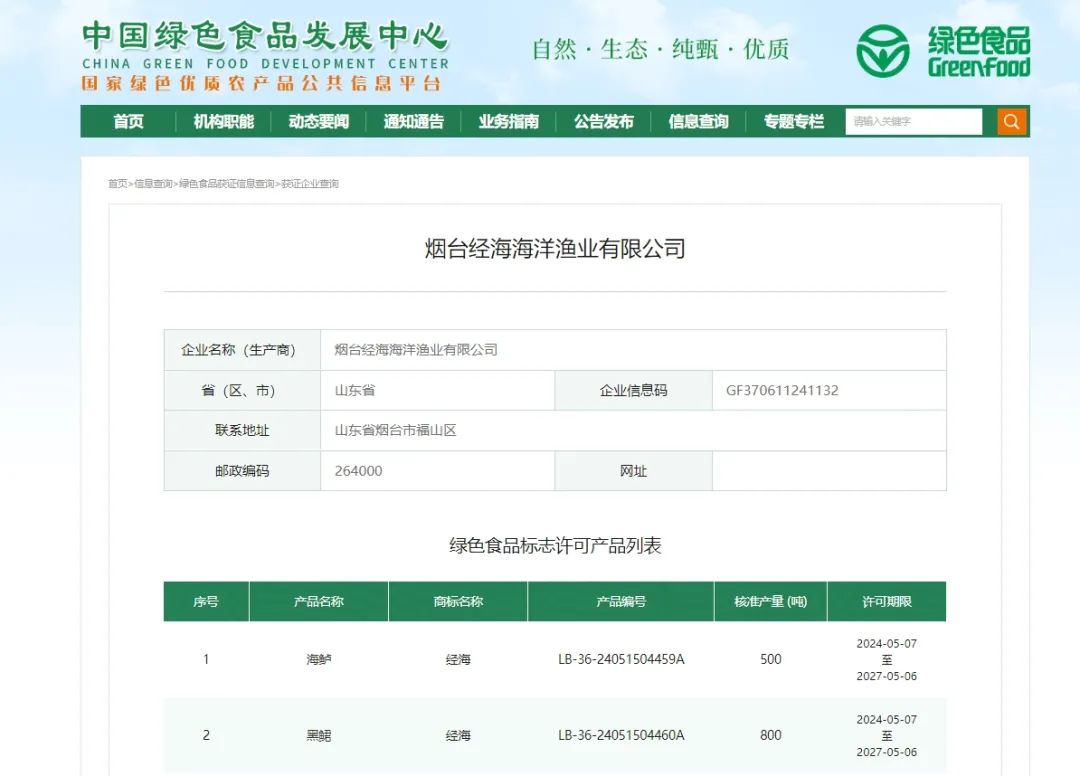Select 动态要闻 in the navigation bar

point(318,122)
